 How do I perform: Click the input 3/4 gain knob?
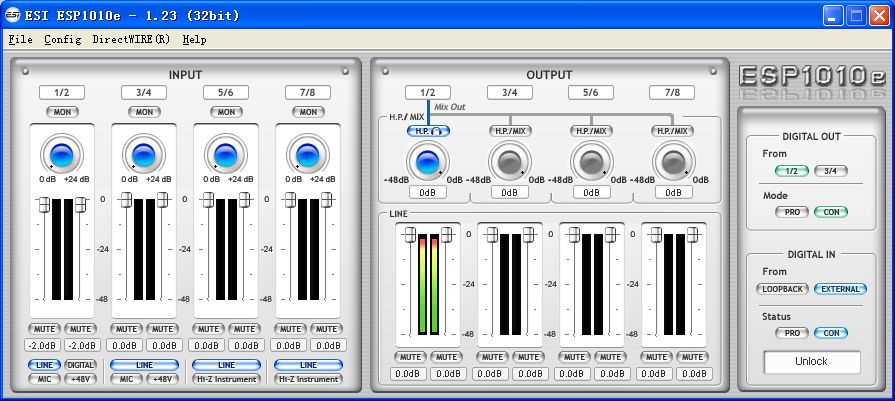(144, 155)
